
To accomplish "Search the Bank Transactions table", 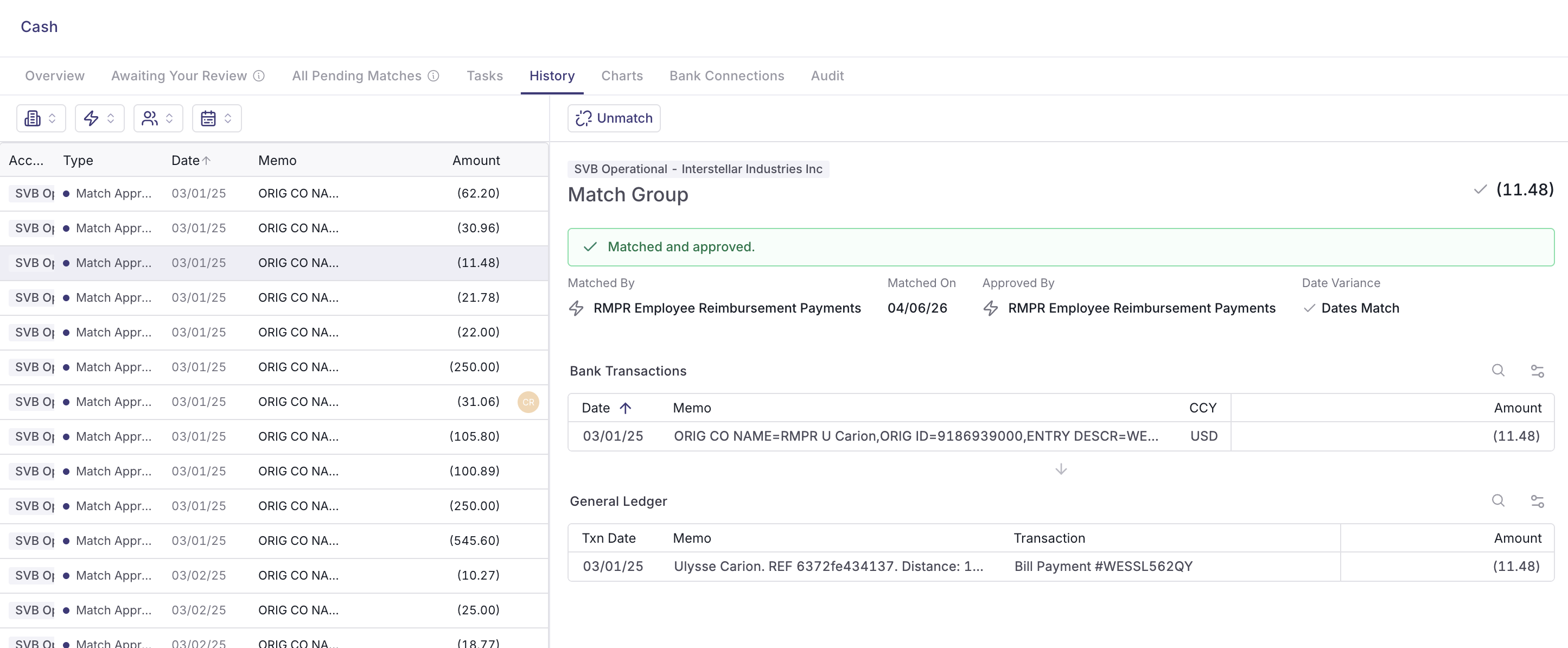I will tap(1498, 370).
